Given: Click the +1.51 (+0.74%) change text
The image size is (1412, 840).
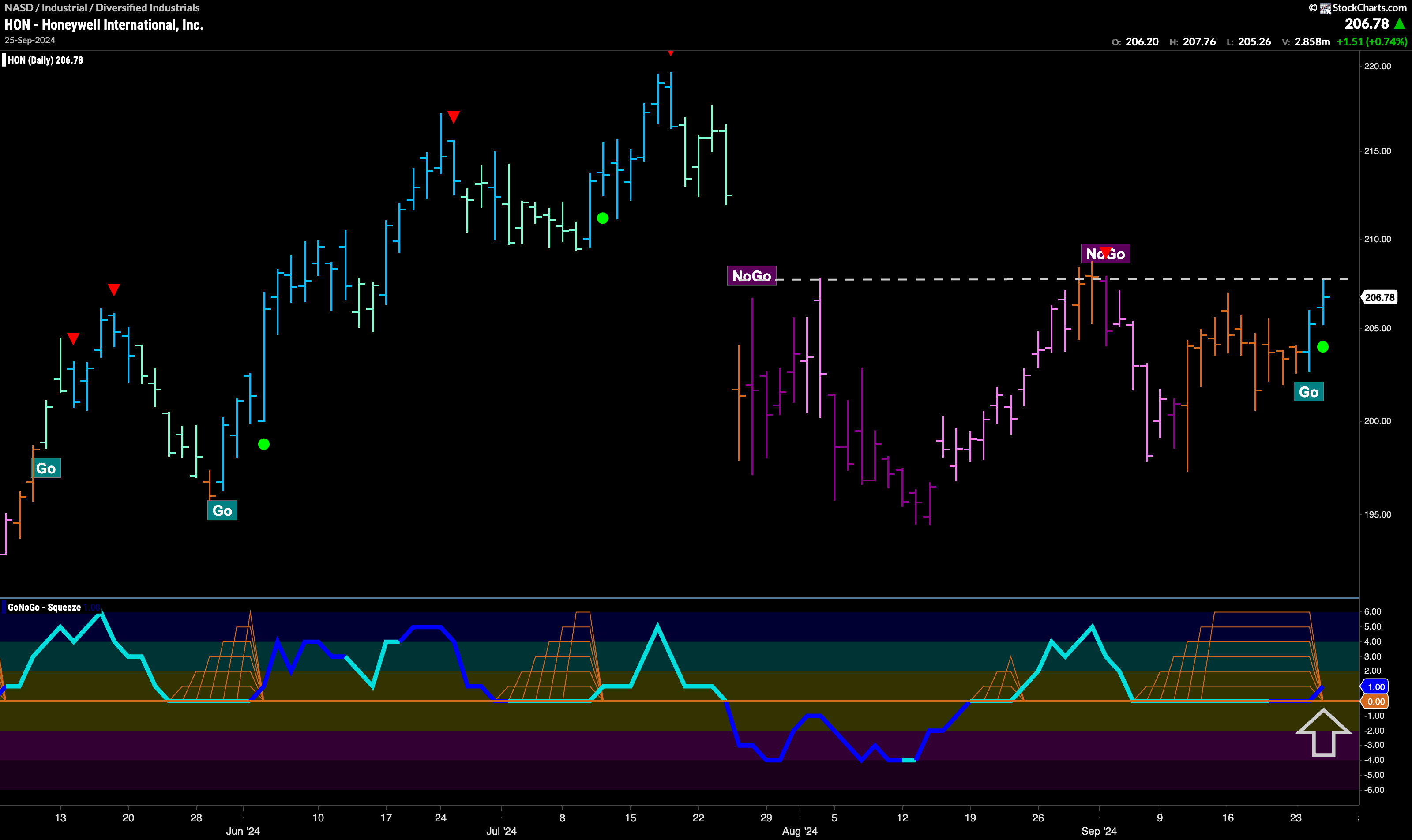Looking at the screenshot, I should [1372, 42].
